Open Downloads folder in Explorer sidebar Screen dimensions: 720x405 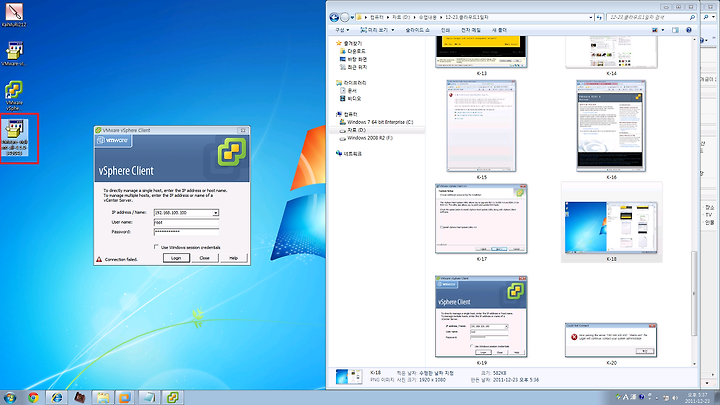(x=353, y=51)
